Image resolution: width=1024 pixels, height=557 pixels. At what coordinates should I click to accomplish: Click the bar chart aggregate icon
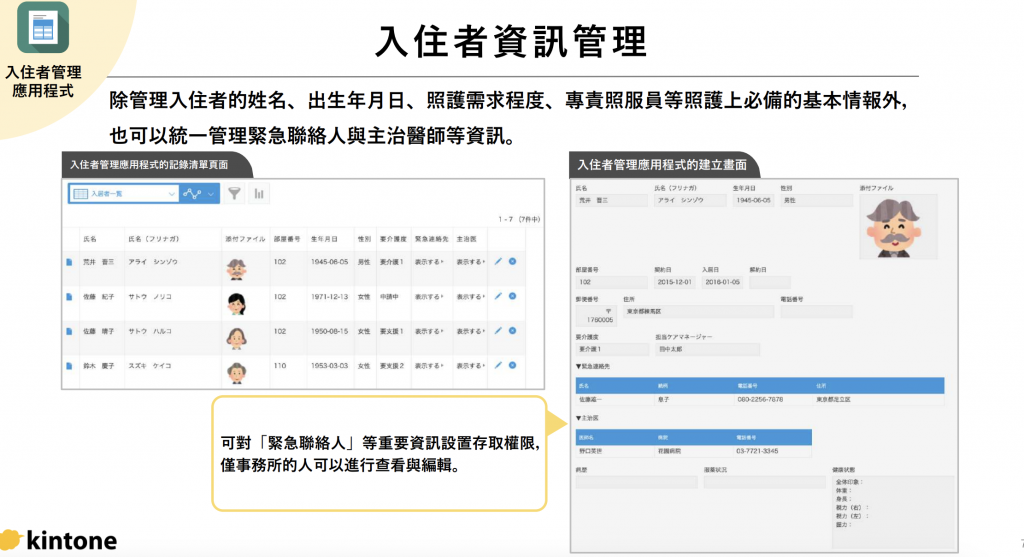[x=259, y=193]
